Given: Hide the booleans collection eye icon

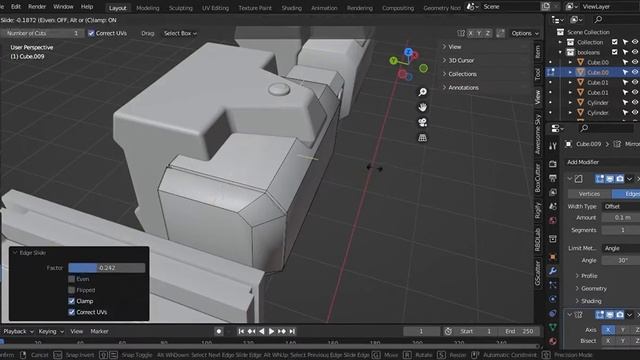Looking at the screenshot, I should pos(635,52).
